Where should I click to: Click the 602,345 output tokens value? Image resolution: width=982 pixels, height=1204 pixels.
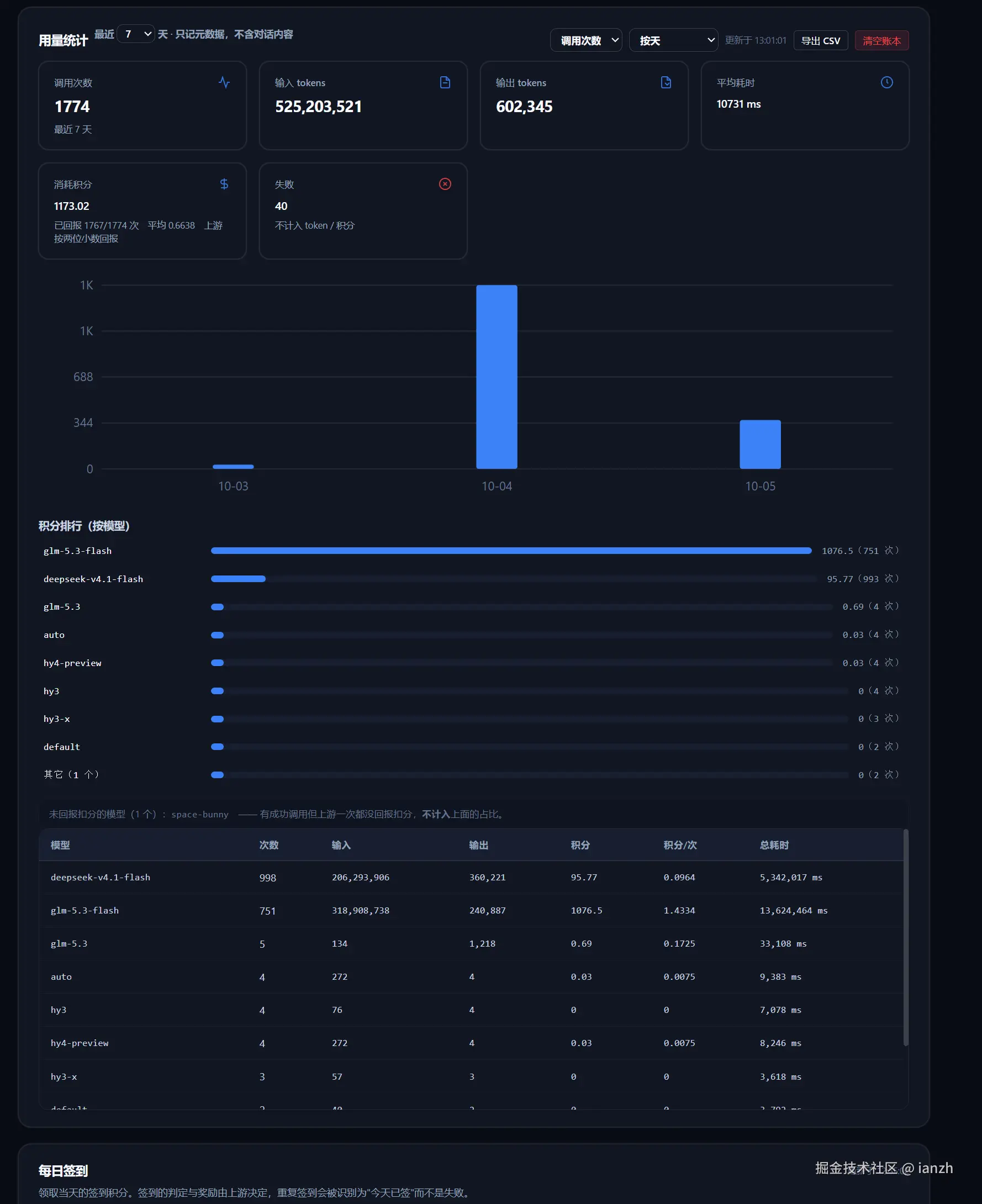pos(524,107)
